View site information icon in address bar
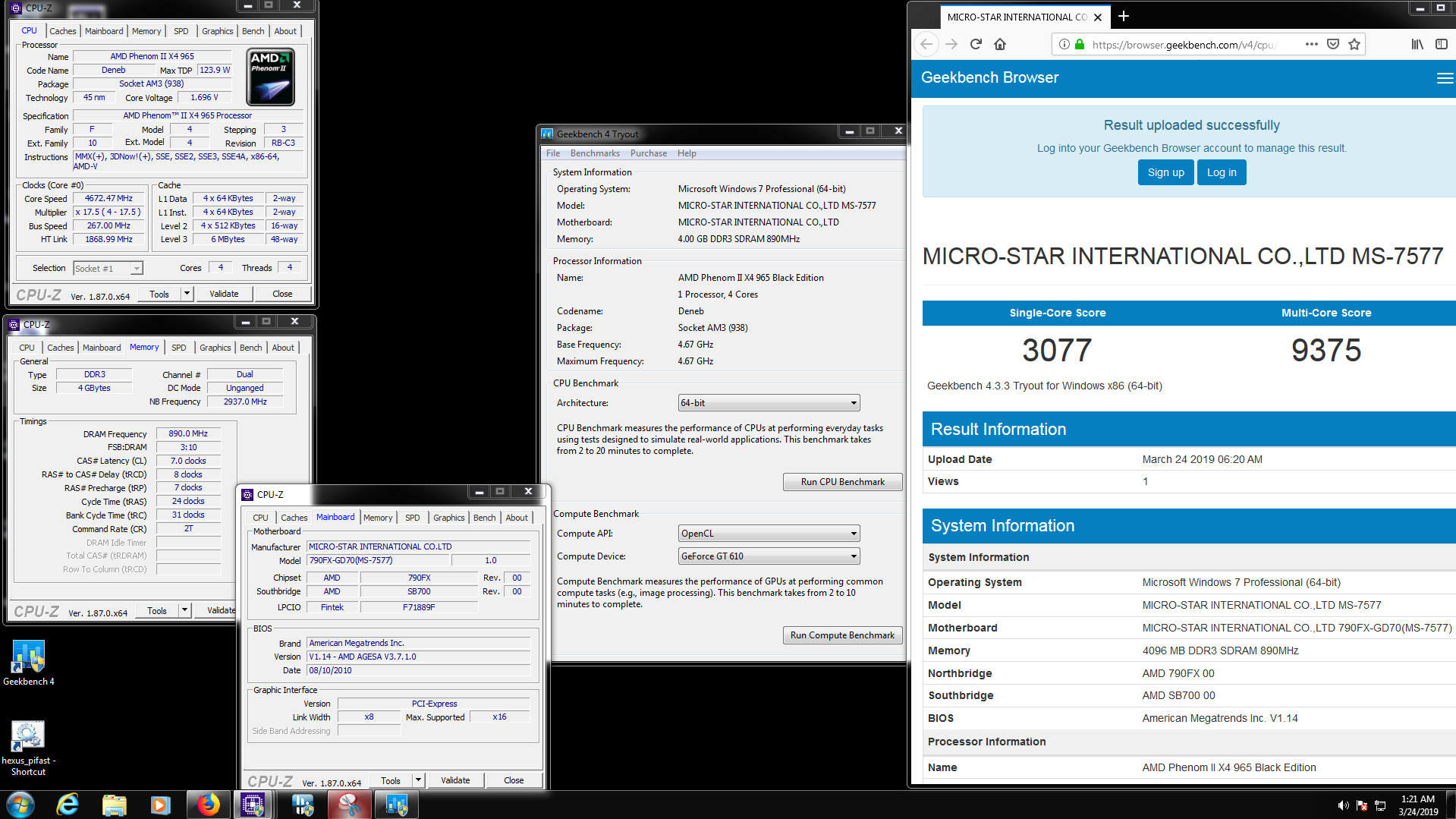Screen dimensions: 1456x819 [1064, 44]
